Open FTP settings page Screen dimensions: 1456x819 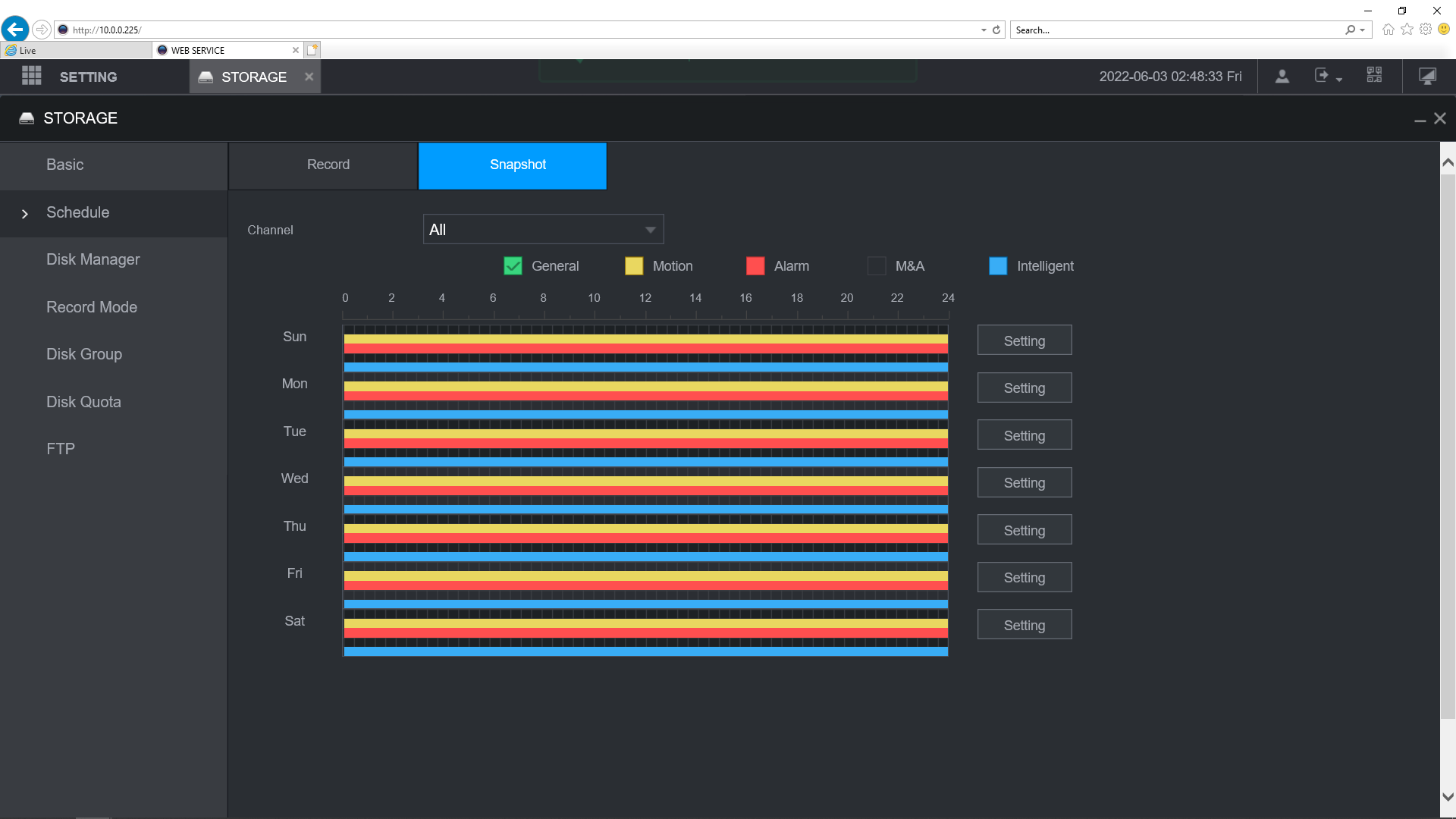click(114, 449)
